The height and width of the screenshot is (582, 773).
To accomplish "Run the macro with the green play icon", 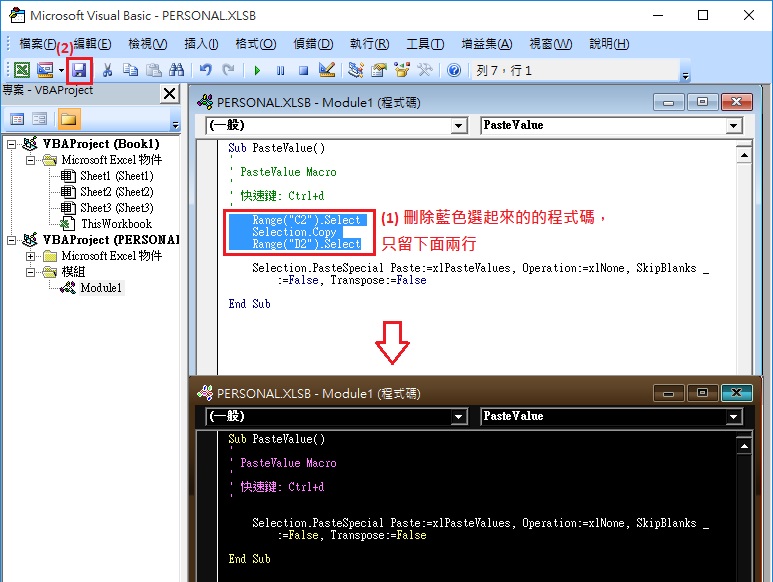I will (x=257, y=70).
